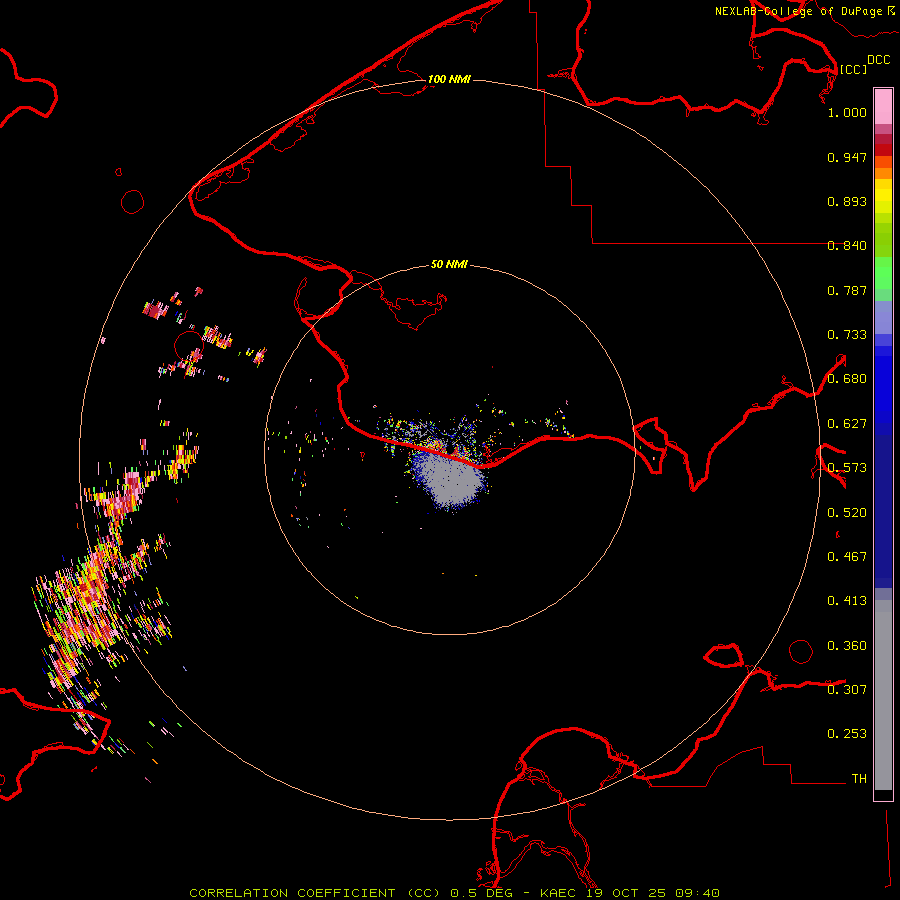Click the Correlation Coefficient caption at the bottom
The image size is (900, 900).
pos(454,892)
